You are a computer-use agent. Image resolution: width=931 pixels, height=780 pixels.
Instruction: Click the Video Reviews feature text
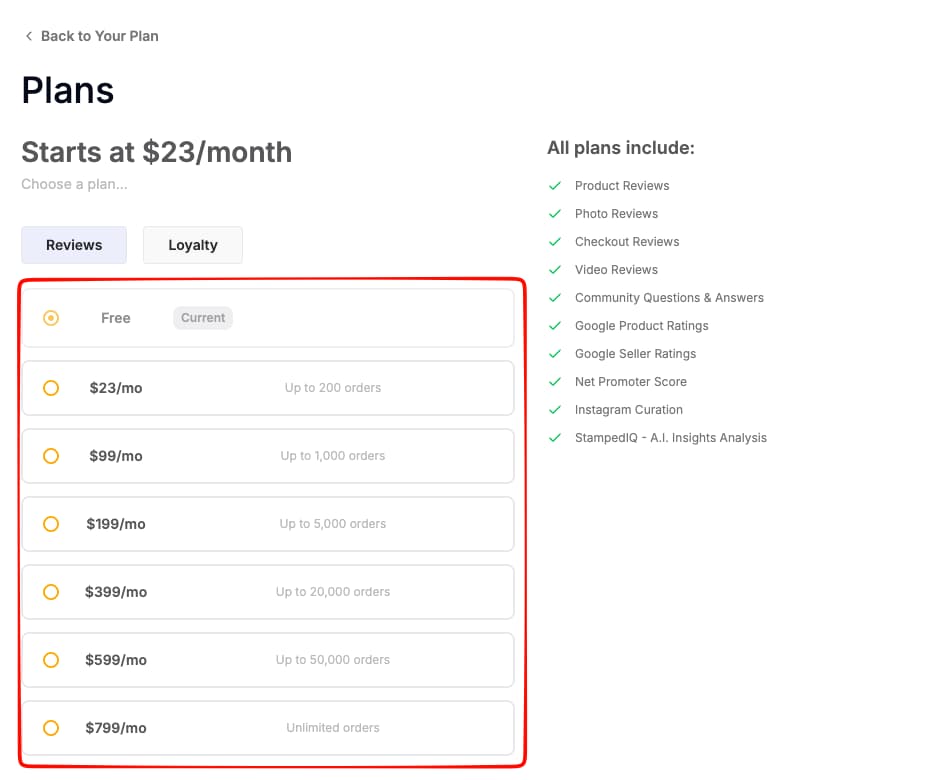[x=616, y=269]
